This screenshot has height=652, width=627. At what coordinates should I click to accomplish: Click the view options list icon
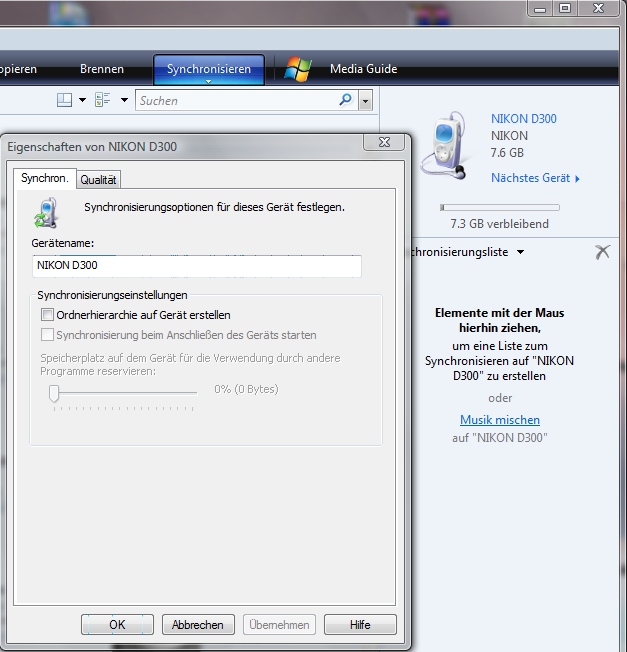102,100
